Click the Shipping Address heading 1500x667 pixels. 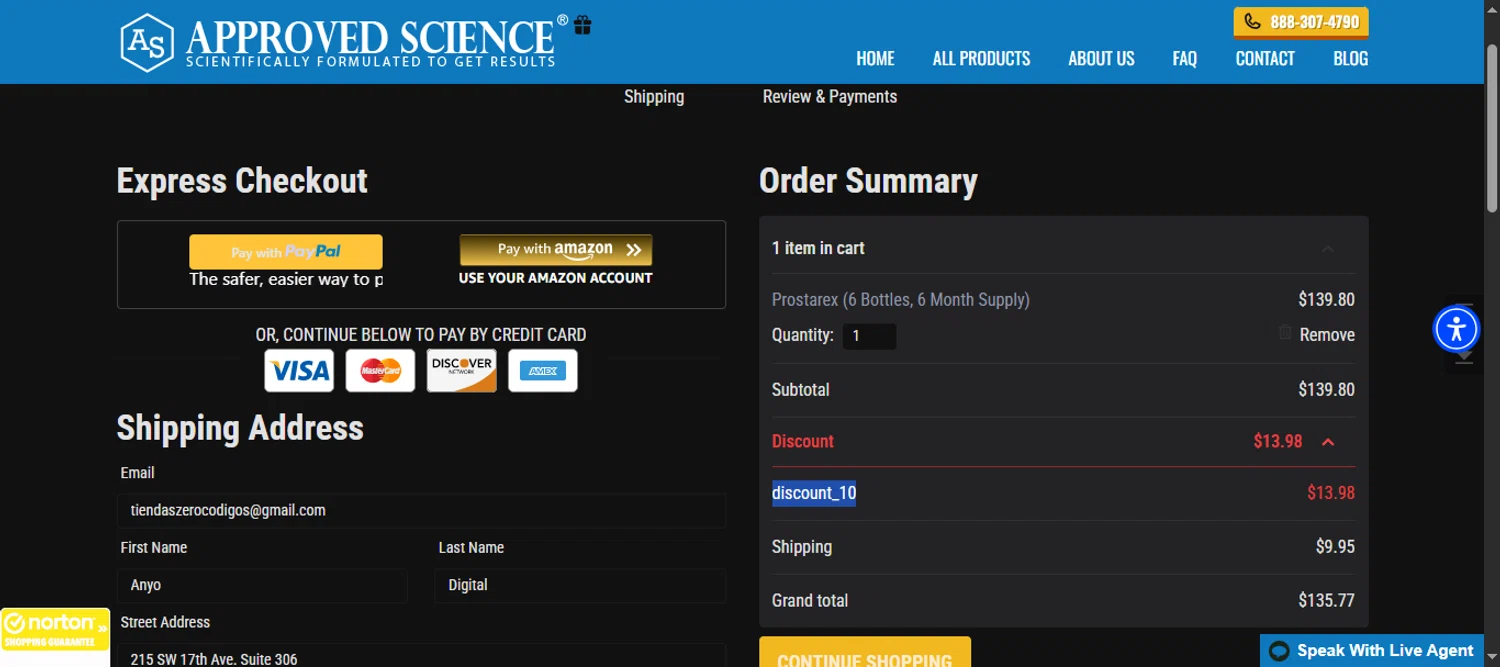[x=240, y=428]
